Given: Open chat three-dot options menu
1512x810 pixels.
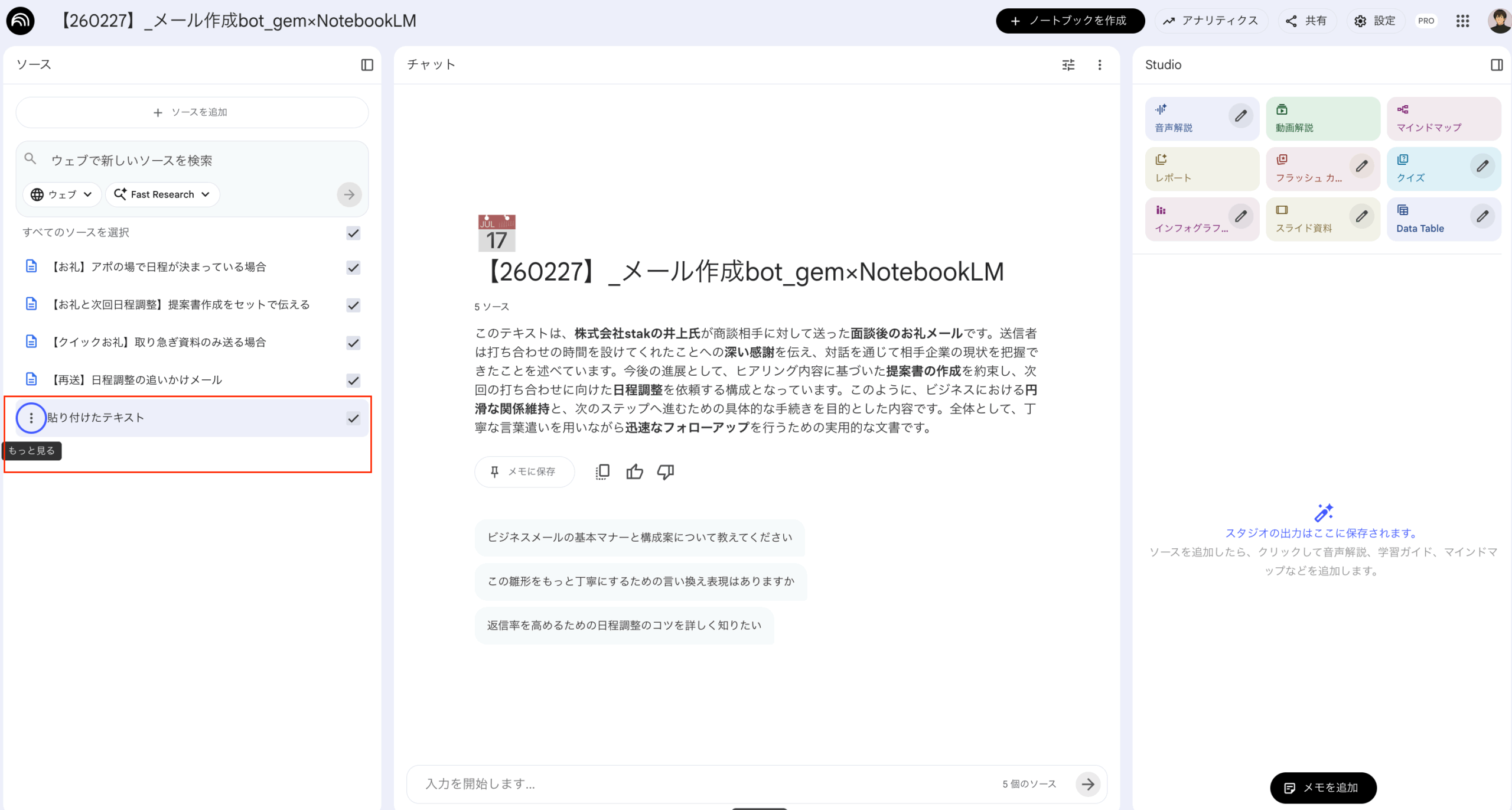Looking at the screenshot, I should tap(1099, 65).
